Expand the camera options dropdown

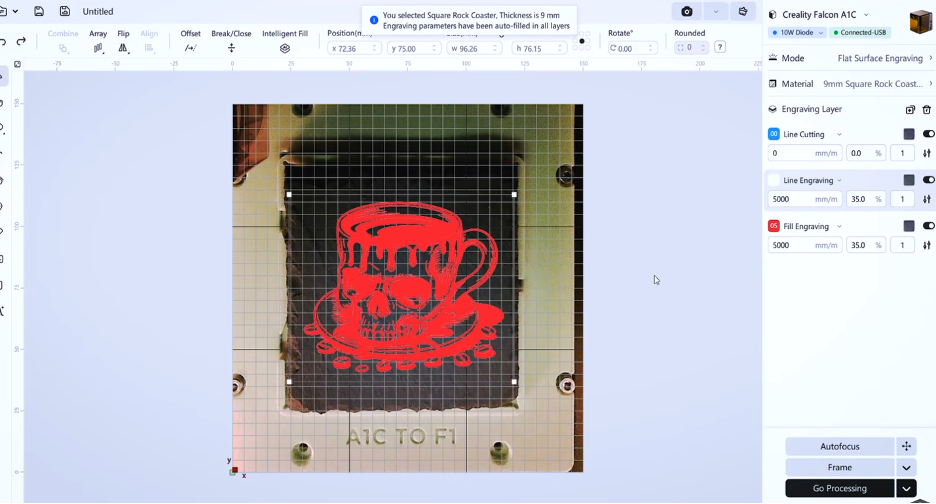[x=716, y=11]
